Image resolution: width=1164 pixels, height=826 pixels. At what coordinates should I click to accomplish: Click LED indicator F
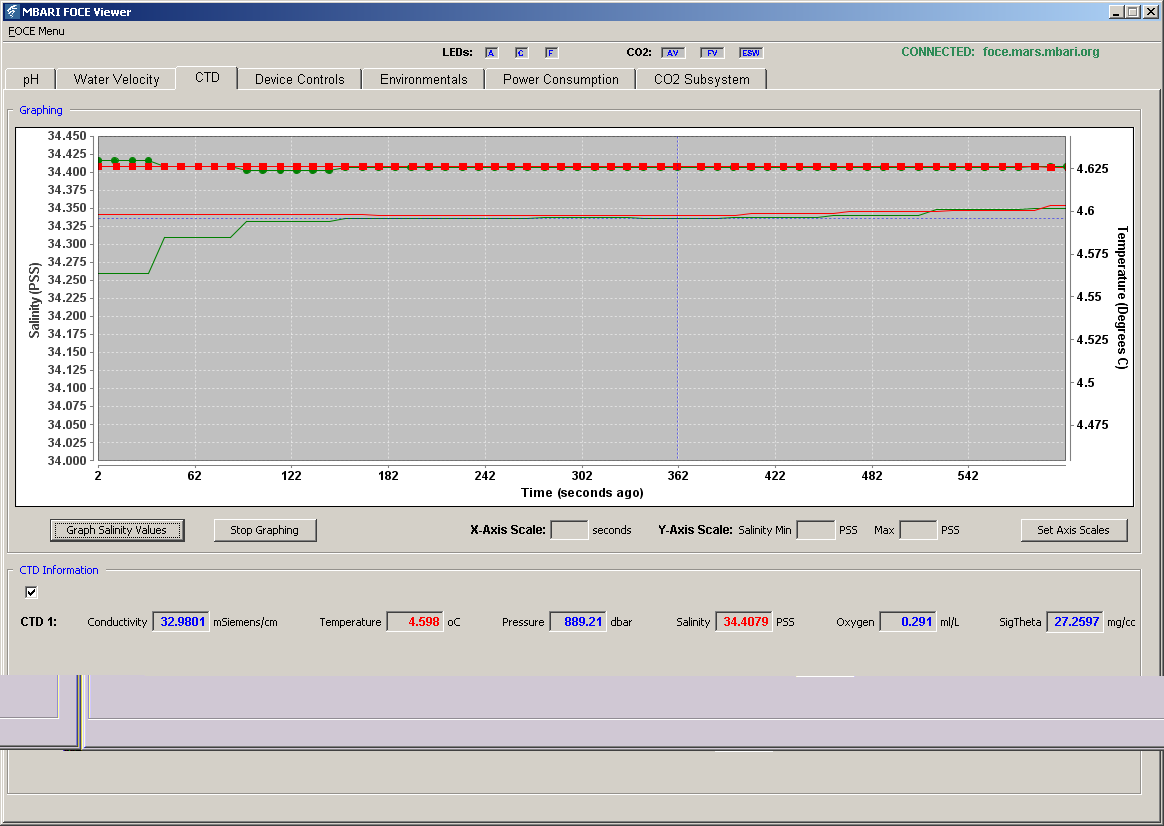551,53
